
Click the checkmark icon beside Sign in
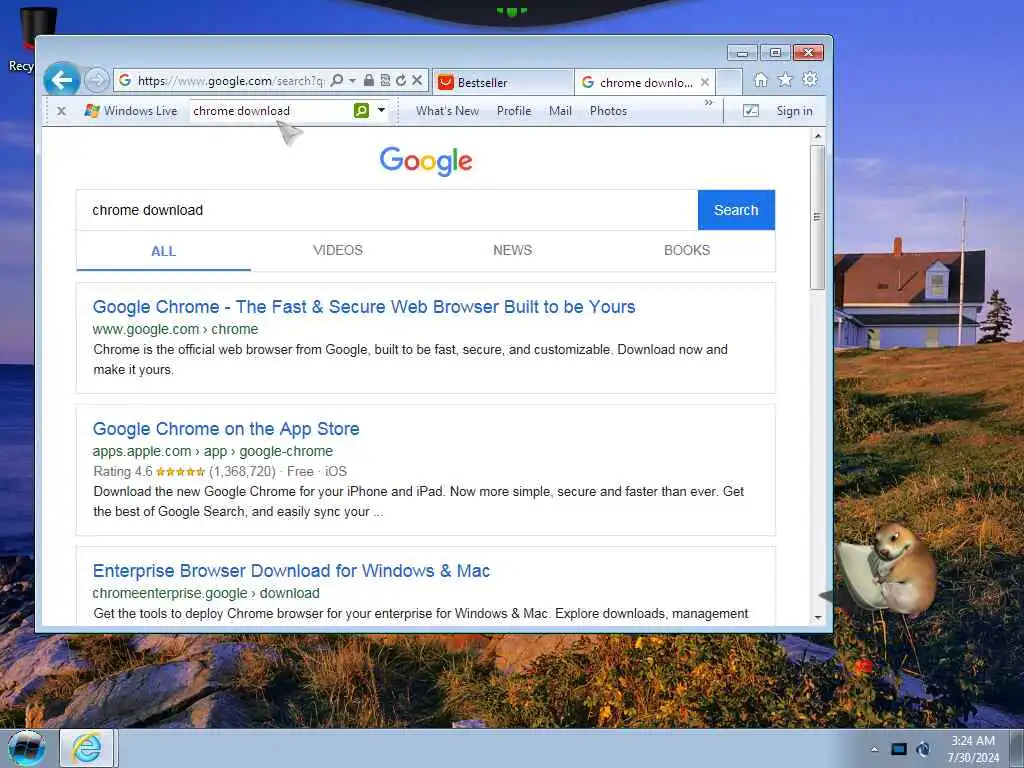(x=751, y=111)
